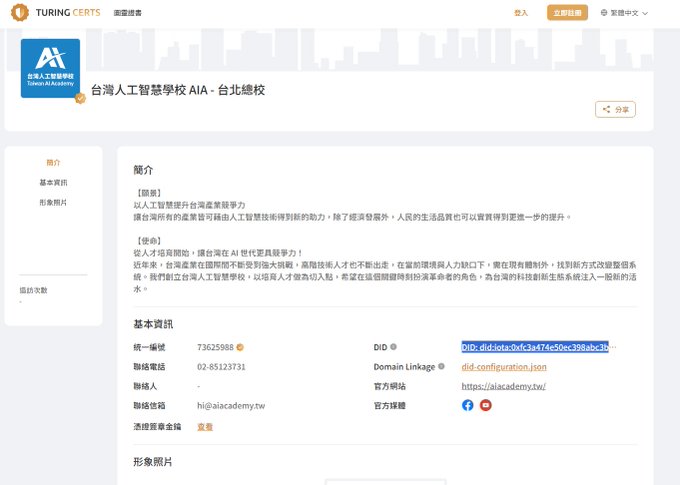Click the 簡介 section heading
The width and height of the screenshot is (680, 485).
(143, 170)
